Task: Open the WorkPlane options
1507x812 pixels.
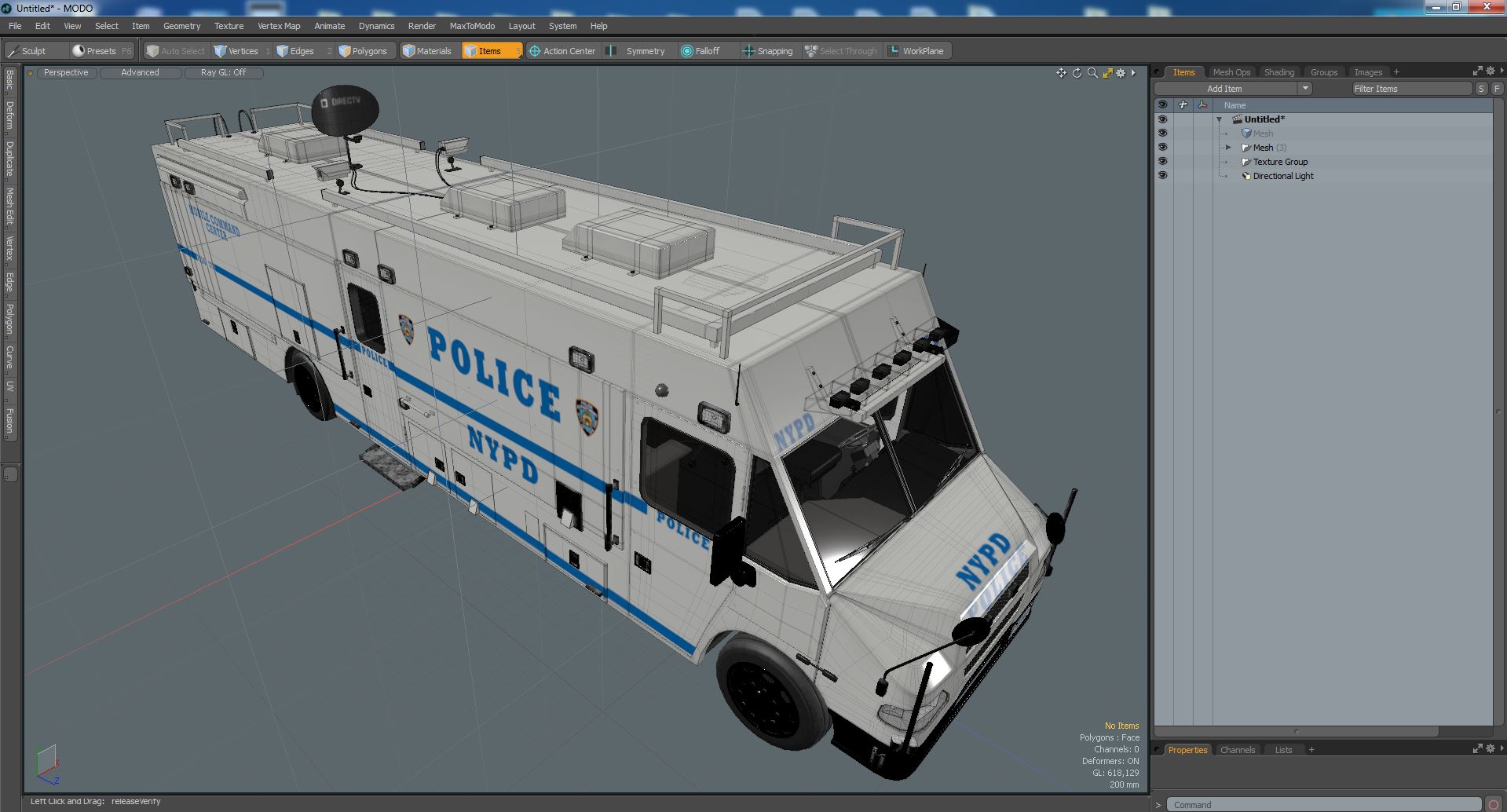Action: click(x=916, y=51)
